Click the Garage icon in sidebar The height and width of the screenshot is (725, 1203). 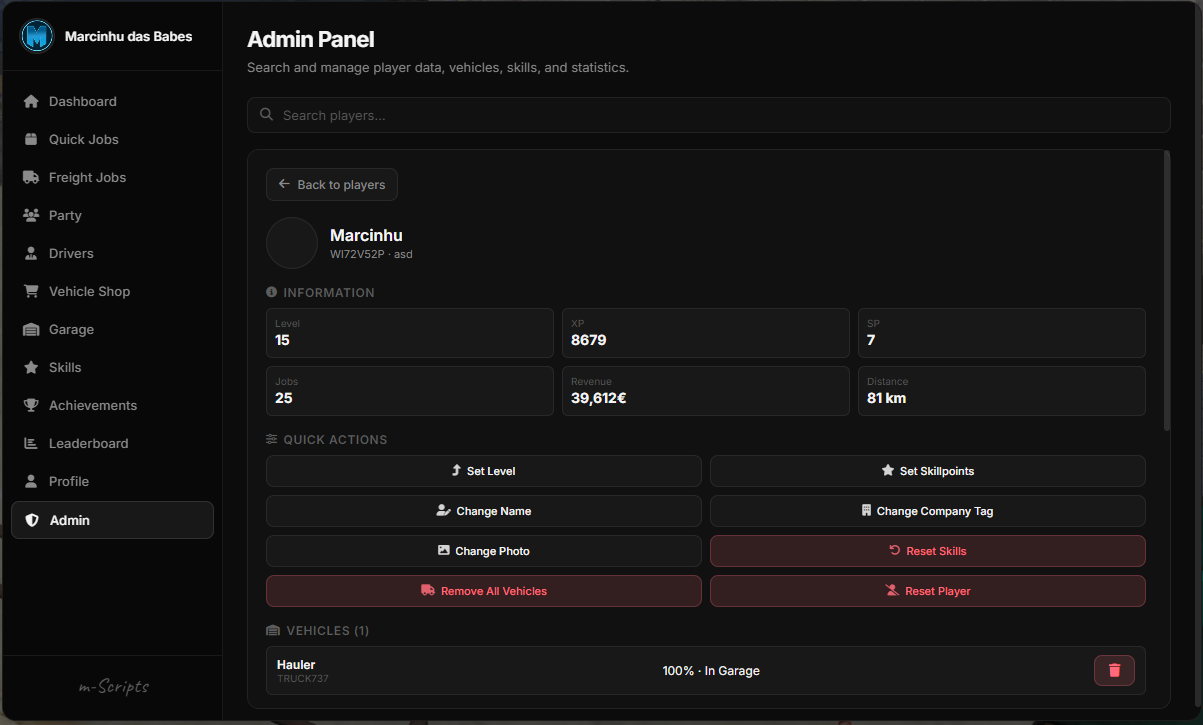coord(31,329)
